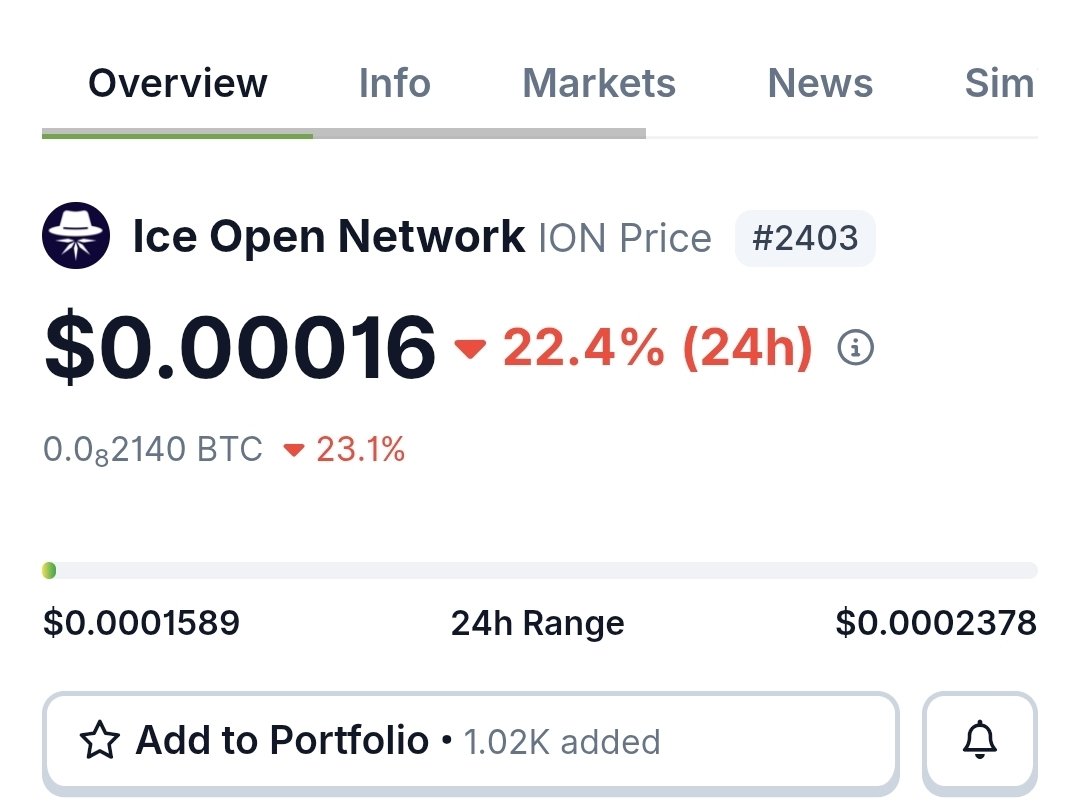The image size is (1080, 810).
Task: Click the red down arrow beside 22.4%
Action: [470, 349]
